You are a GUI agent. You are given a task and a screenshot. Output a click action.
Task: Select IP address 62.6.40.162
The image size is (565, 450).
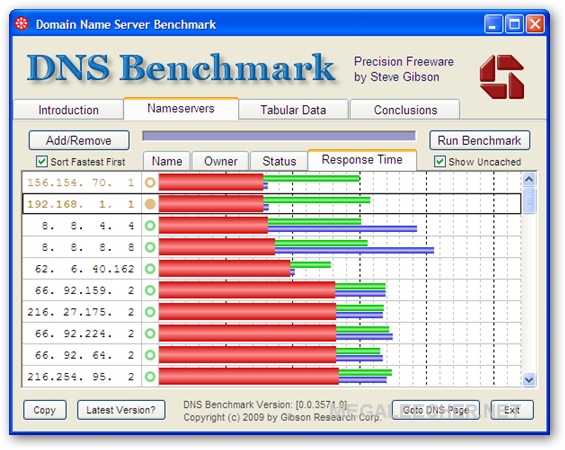[x=84, y=269]
